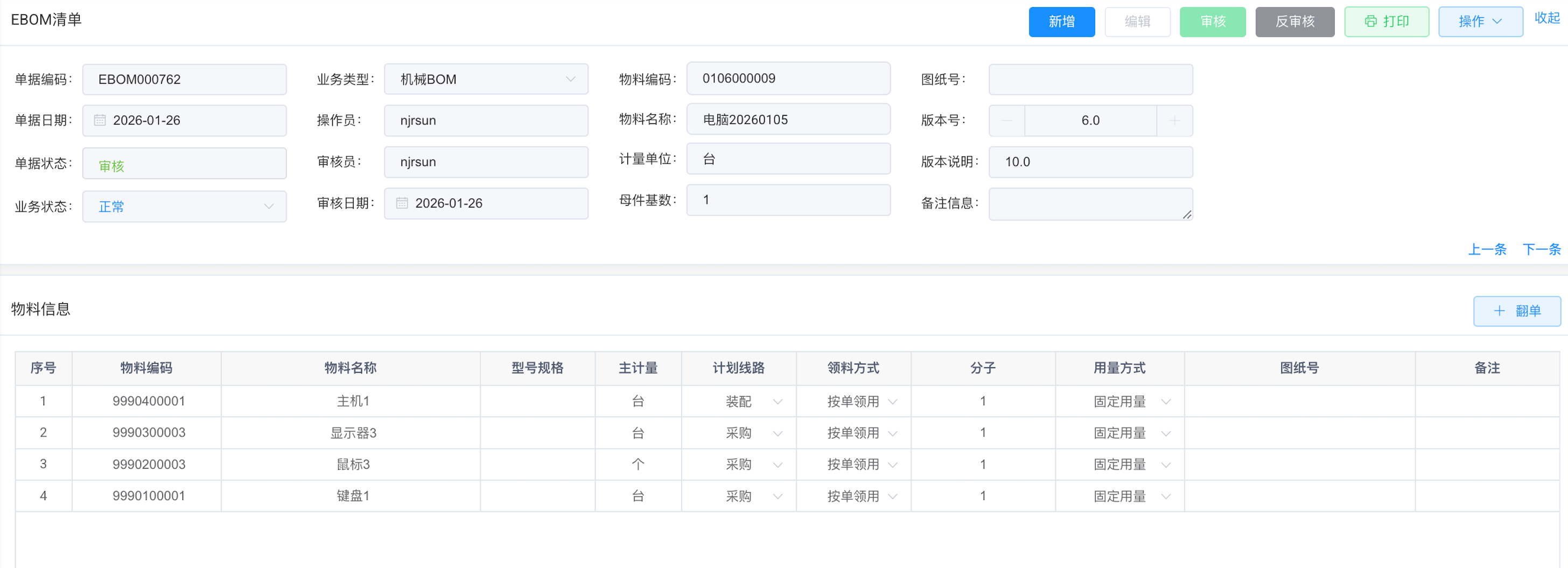Click the 物料编码 column header in table
1568x568 pixels.
coord(146,368)
